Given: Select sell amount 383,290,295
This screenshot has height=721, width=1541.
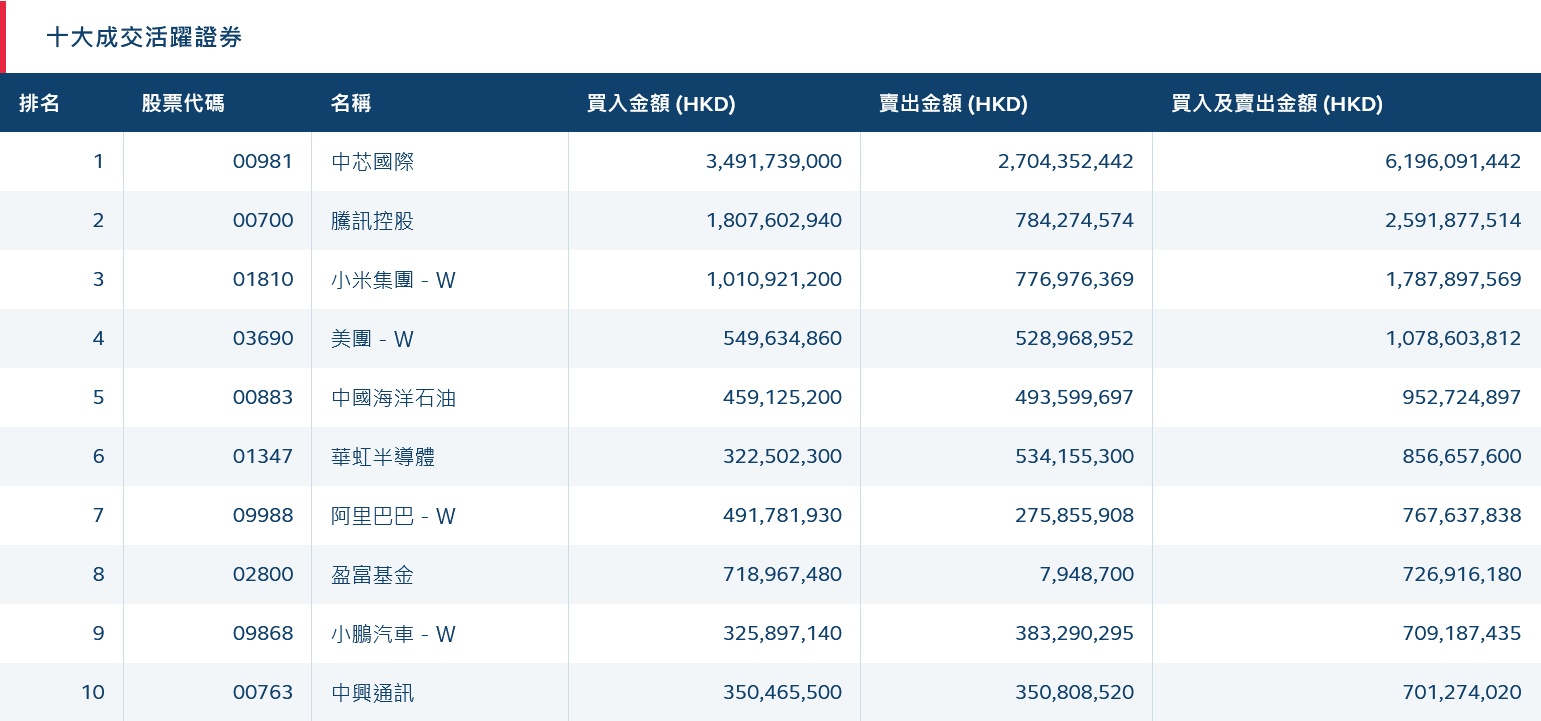Looking at the screenshot, I should click(1076, 633).
